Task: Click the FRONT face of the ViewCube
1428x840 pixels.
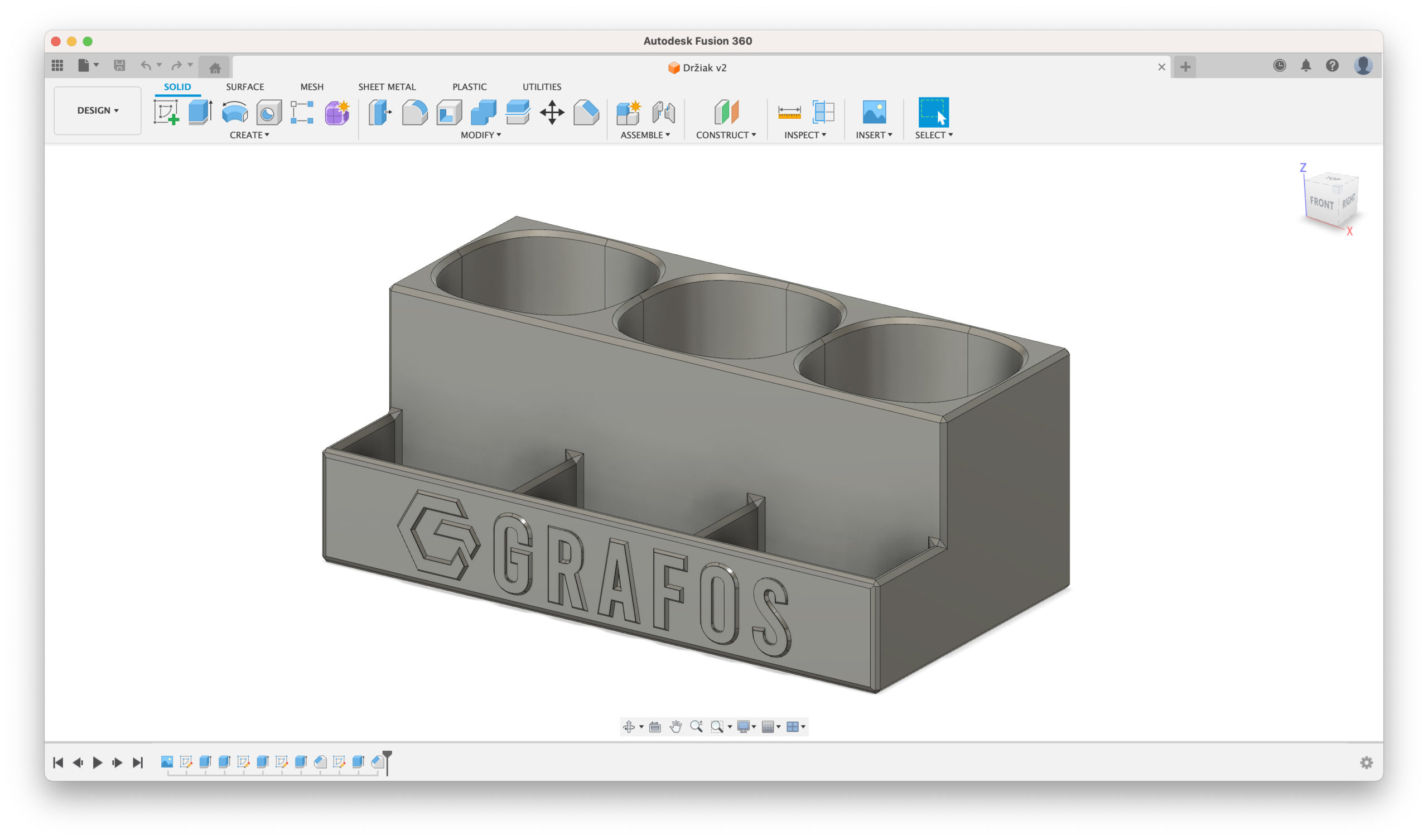Action: pos(1322,204)
